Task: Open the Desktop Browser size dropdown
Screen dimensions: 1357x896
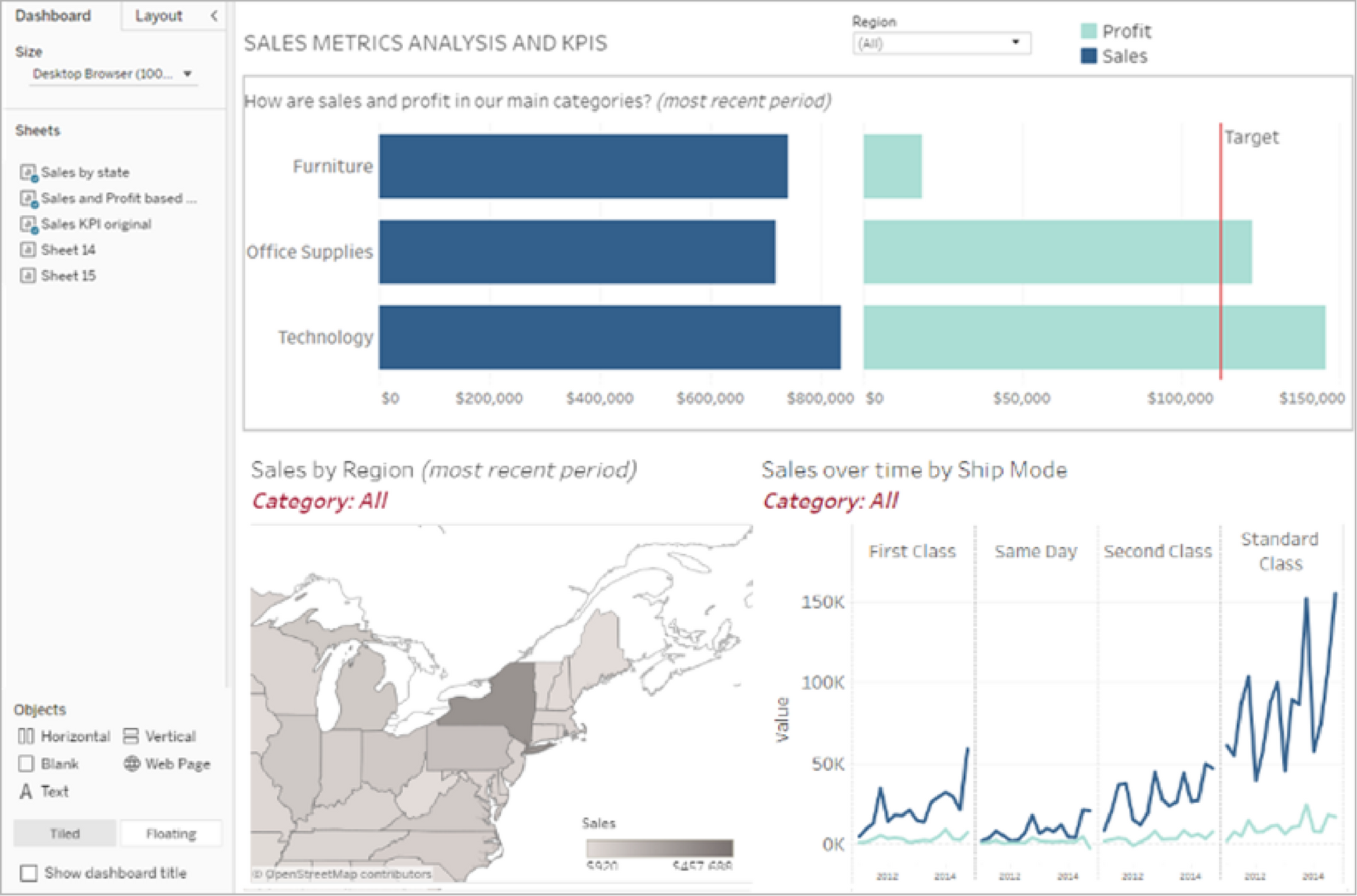Action: tap(113, 74)
